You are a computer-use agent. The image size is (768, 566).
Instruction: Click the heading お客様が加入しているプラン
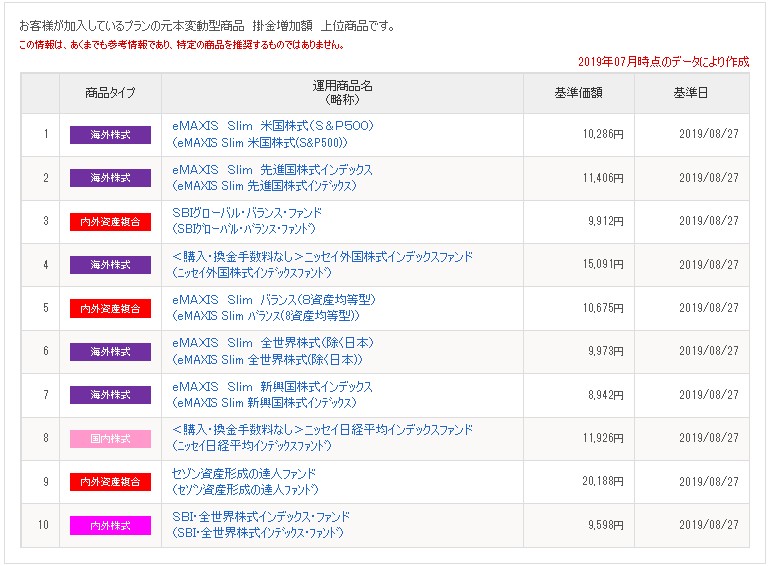point(207,26)
